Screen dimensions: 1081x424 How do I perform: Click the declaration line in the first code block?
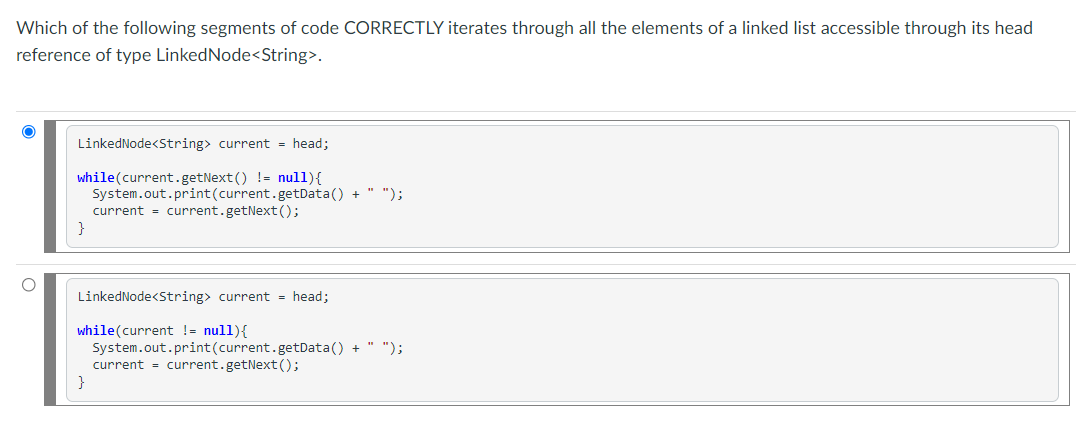click(203, 144)
